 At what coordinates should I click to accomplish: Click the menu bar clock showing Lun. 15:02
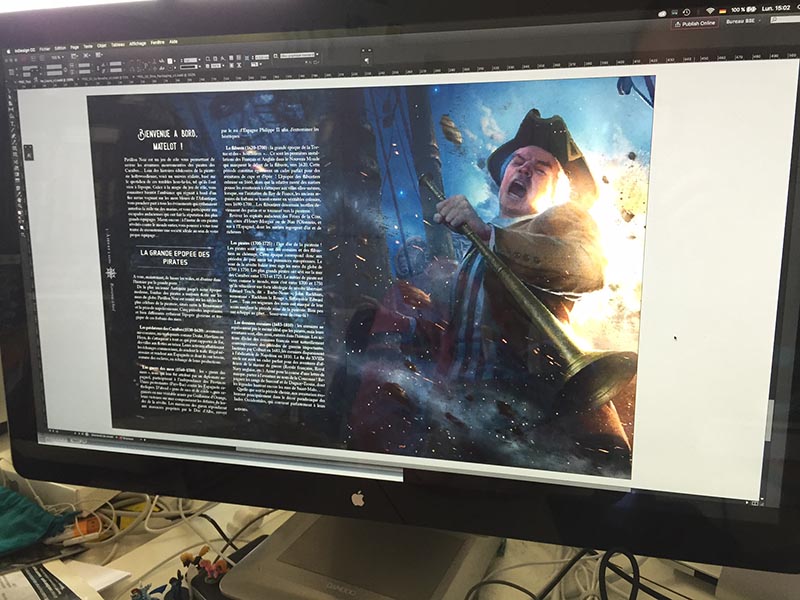pos(775,10)
